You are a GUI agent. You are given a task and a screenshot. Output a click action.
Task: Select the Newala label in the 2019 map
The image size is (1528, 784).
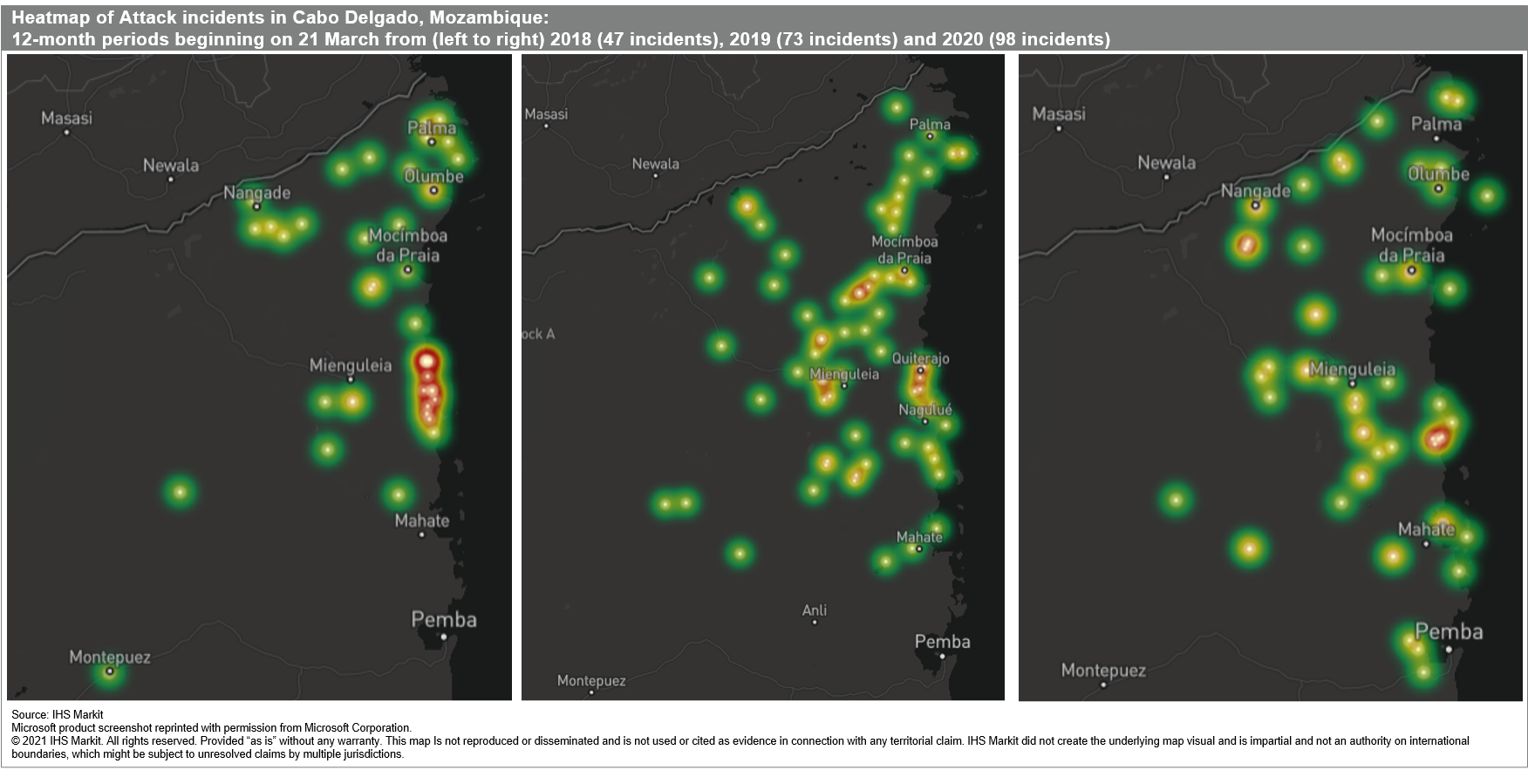[655, 164]
